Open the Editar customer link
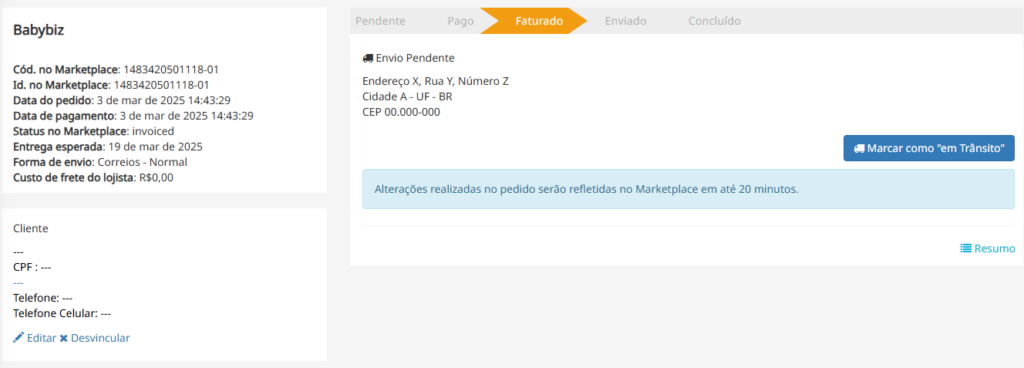This screenshot has height=368, width=1024. pyautogui.click(x=41, y=338)
